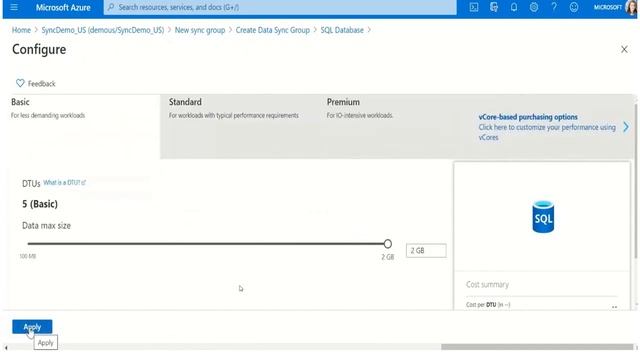Click the magnifier icon in search bar
Image resolution: width=640 pixels, height=360 pixels.
tap(111, 7)
